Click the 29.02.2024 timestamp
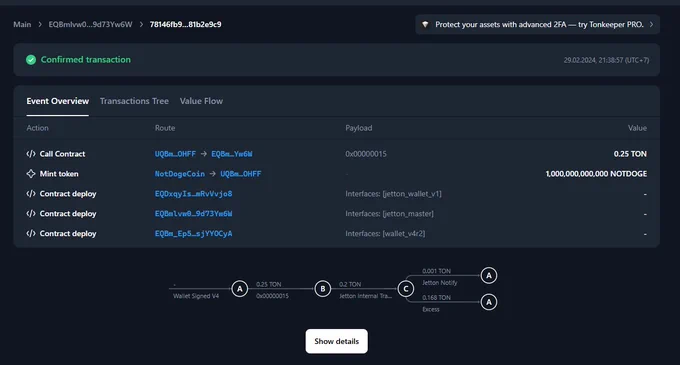 [606, 60]
